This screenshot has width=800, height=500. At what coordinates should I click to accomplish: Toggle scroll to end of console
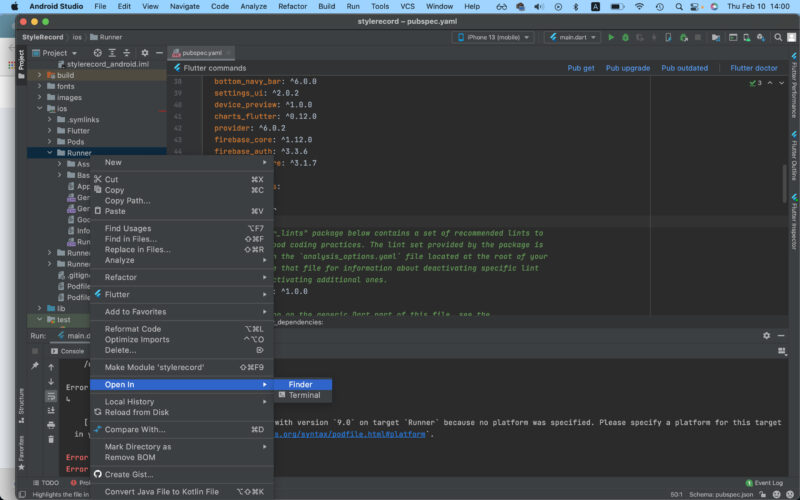tap(51, 410)
